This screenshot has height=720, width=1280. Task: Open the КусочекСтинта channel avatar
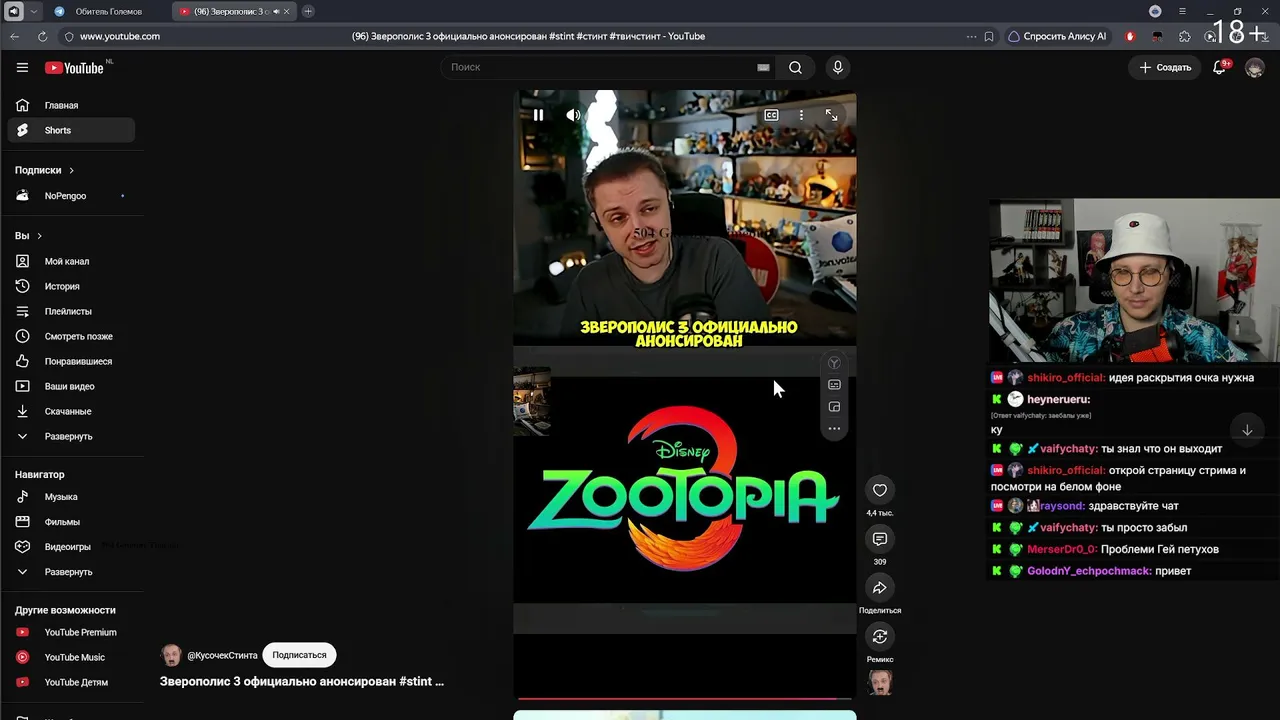pos(171,655)
